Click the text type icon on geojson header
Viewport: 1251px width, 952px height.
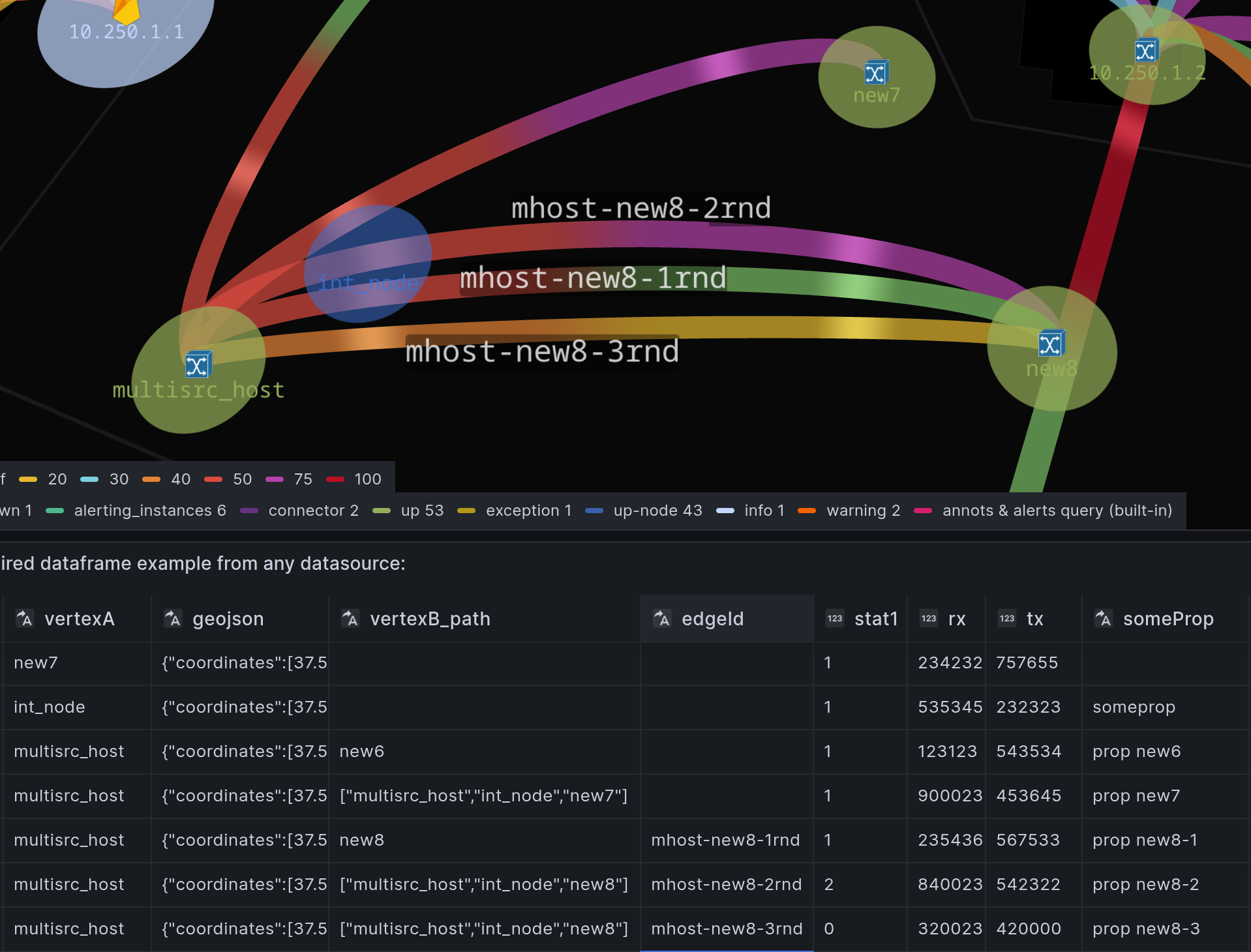point(173,619)
